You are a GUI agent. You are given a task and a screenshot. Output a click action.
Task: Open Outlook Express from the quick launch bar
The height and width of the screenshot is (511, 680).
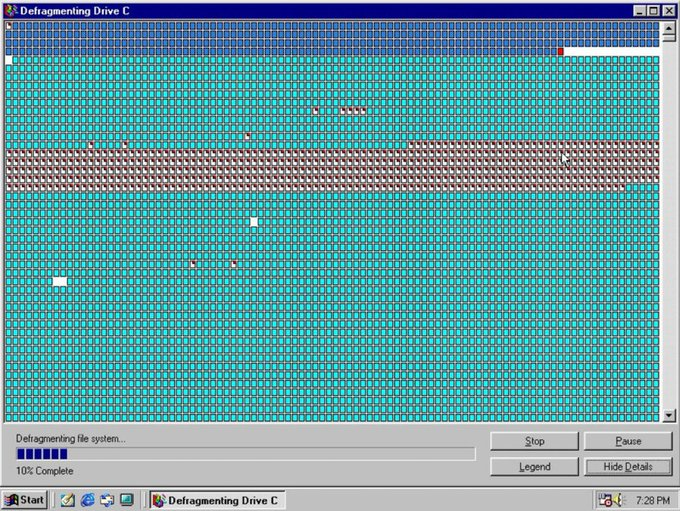click(x=107, y=500)
